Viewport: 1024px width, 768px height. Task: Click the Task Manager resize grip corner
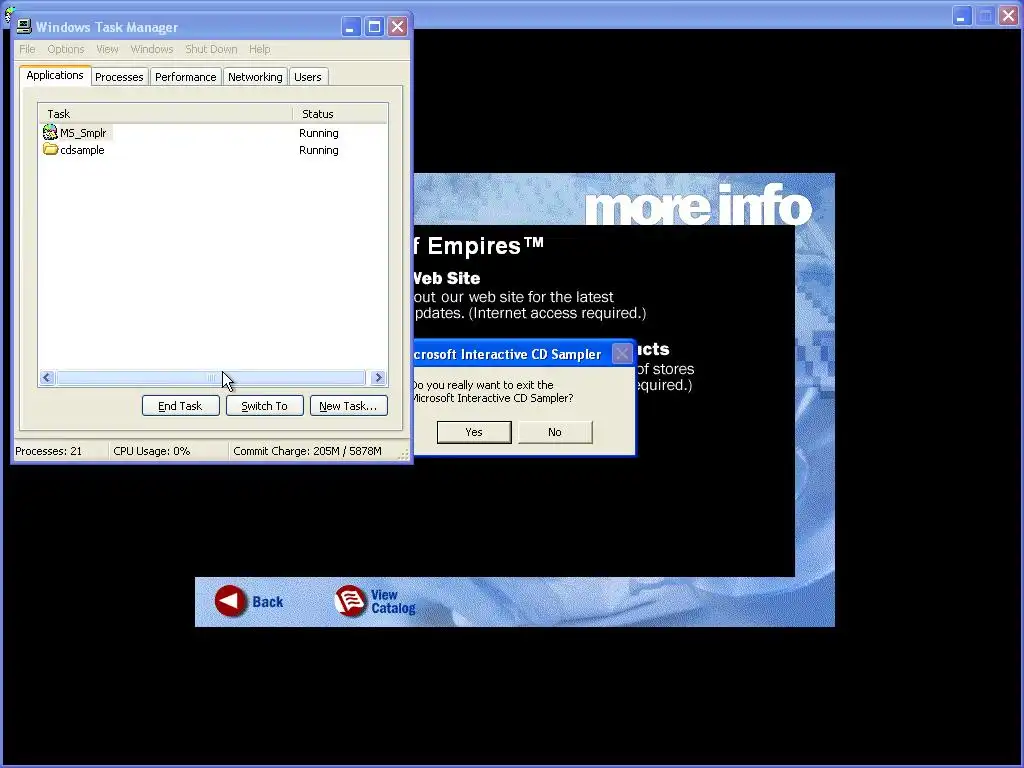pos(404,455)
